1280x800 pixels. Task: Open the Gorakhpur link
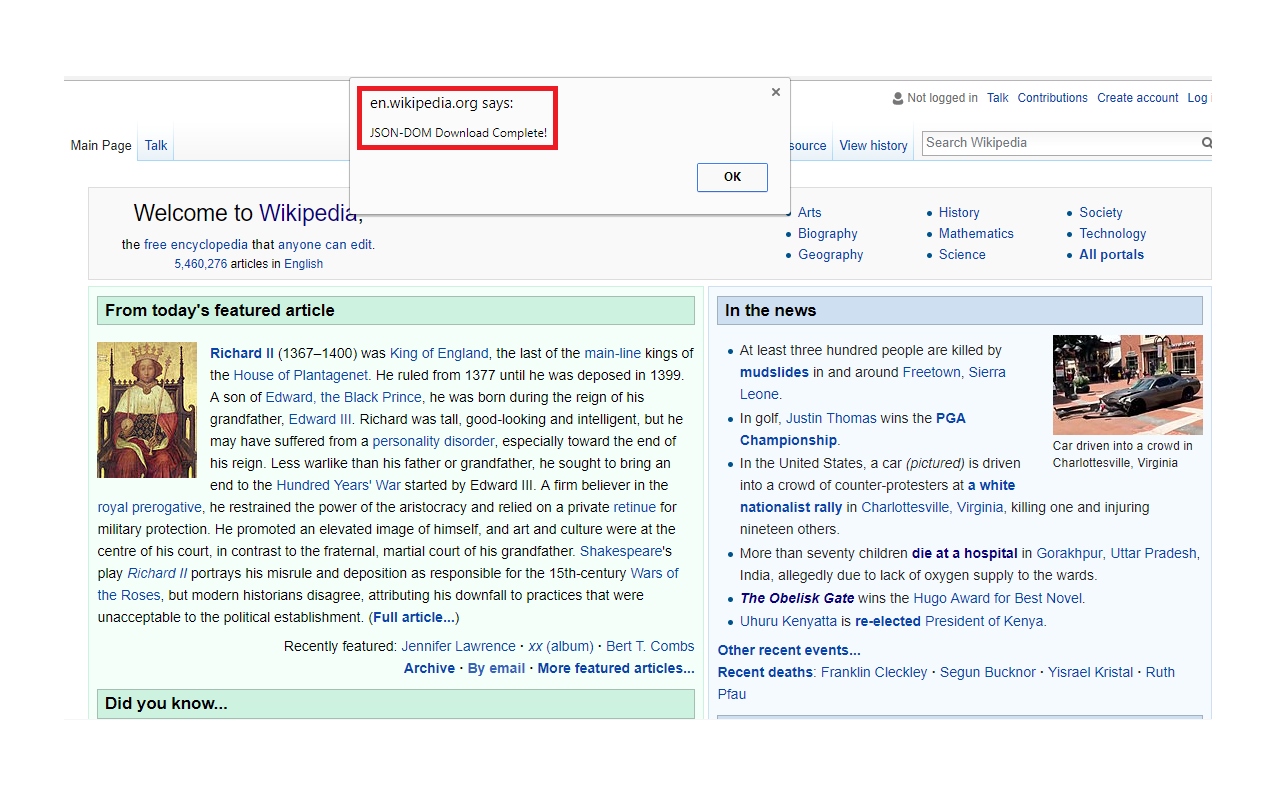pos(1069,553)
